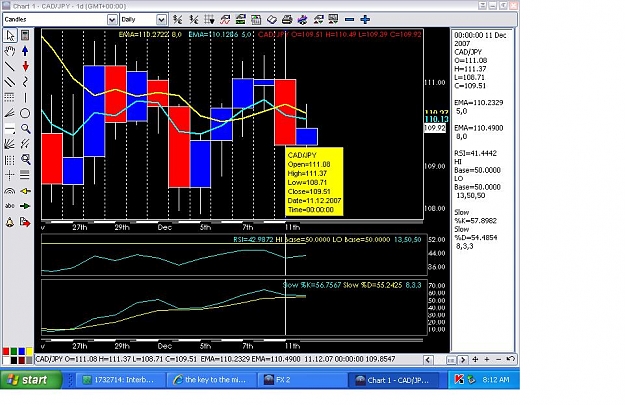Viewport: 625px width, 405px height.
Task: Click the first buy-sell arrows chart icon
Action: [318, 19]
